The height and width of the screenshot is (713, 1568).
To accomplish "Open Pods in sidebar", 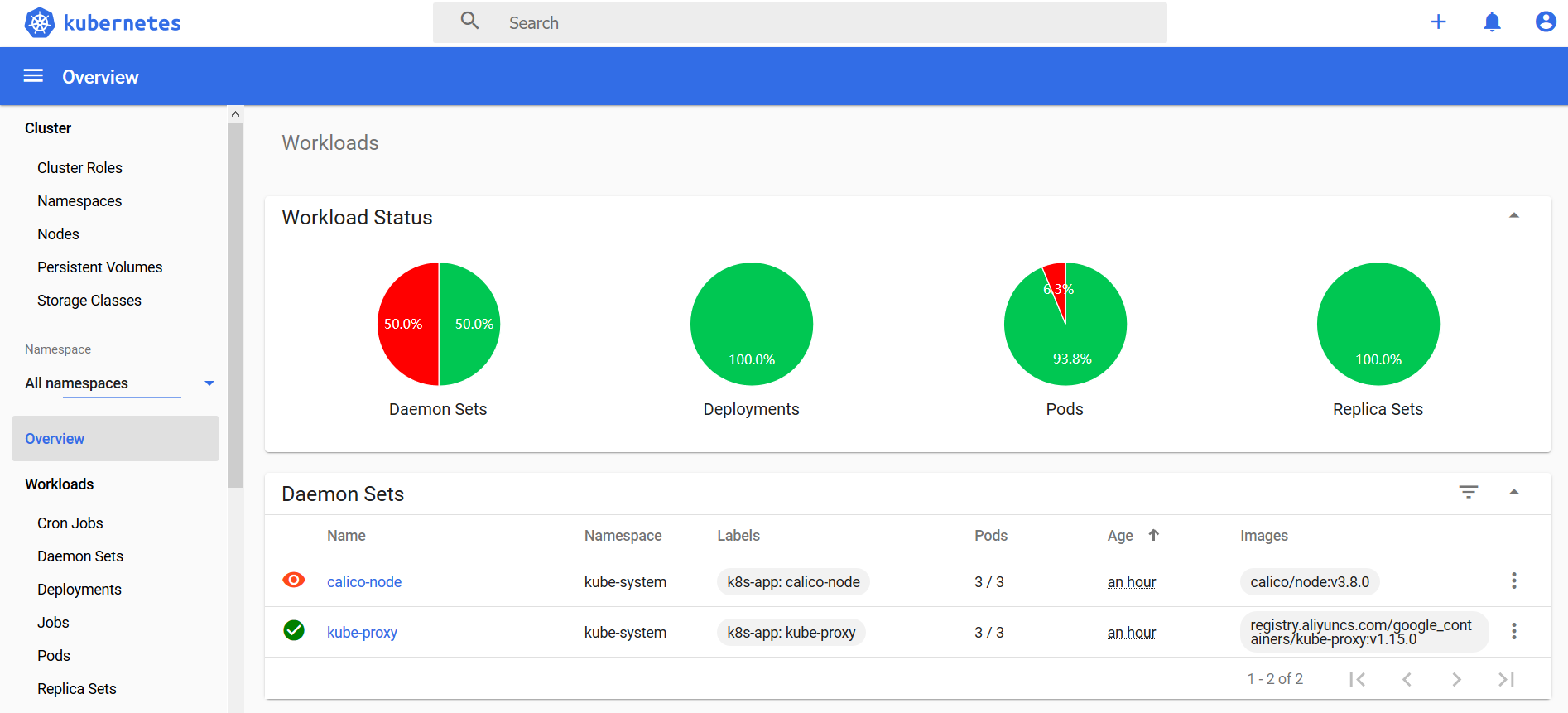I will point(54,656).
